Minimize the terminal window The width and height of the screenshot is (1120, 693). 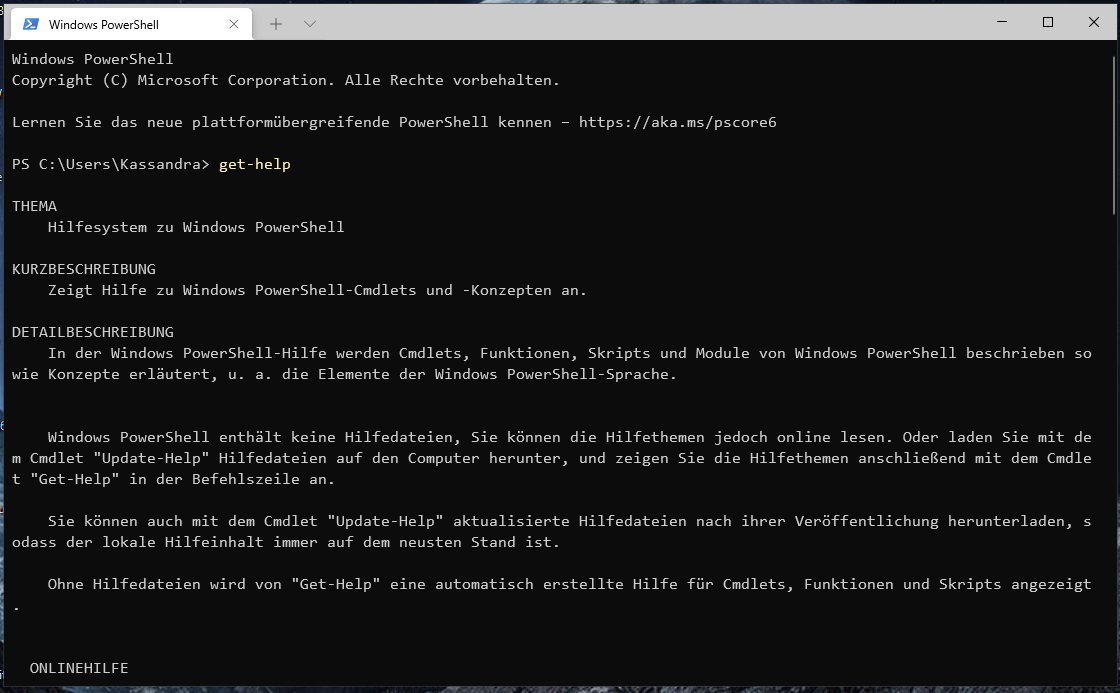[1002, 22]
